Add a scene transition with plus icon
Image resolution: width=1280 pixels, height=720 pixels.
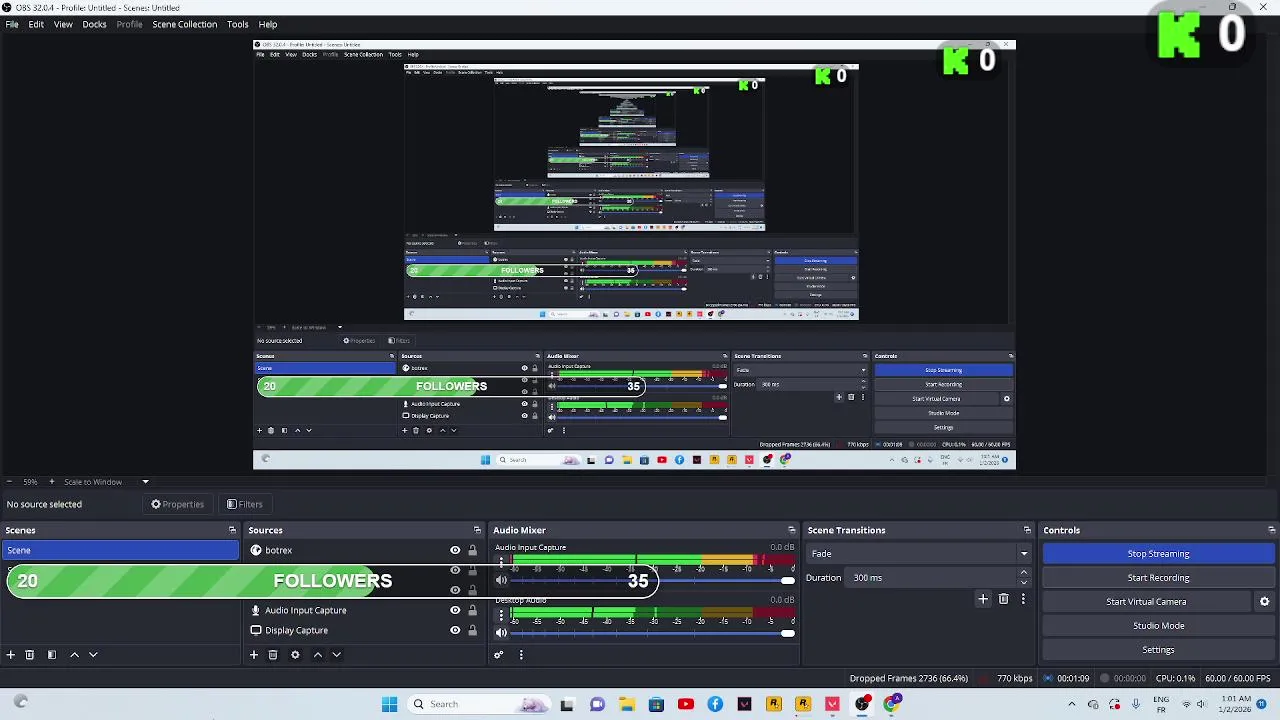tap(983, 599)
